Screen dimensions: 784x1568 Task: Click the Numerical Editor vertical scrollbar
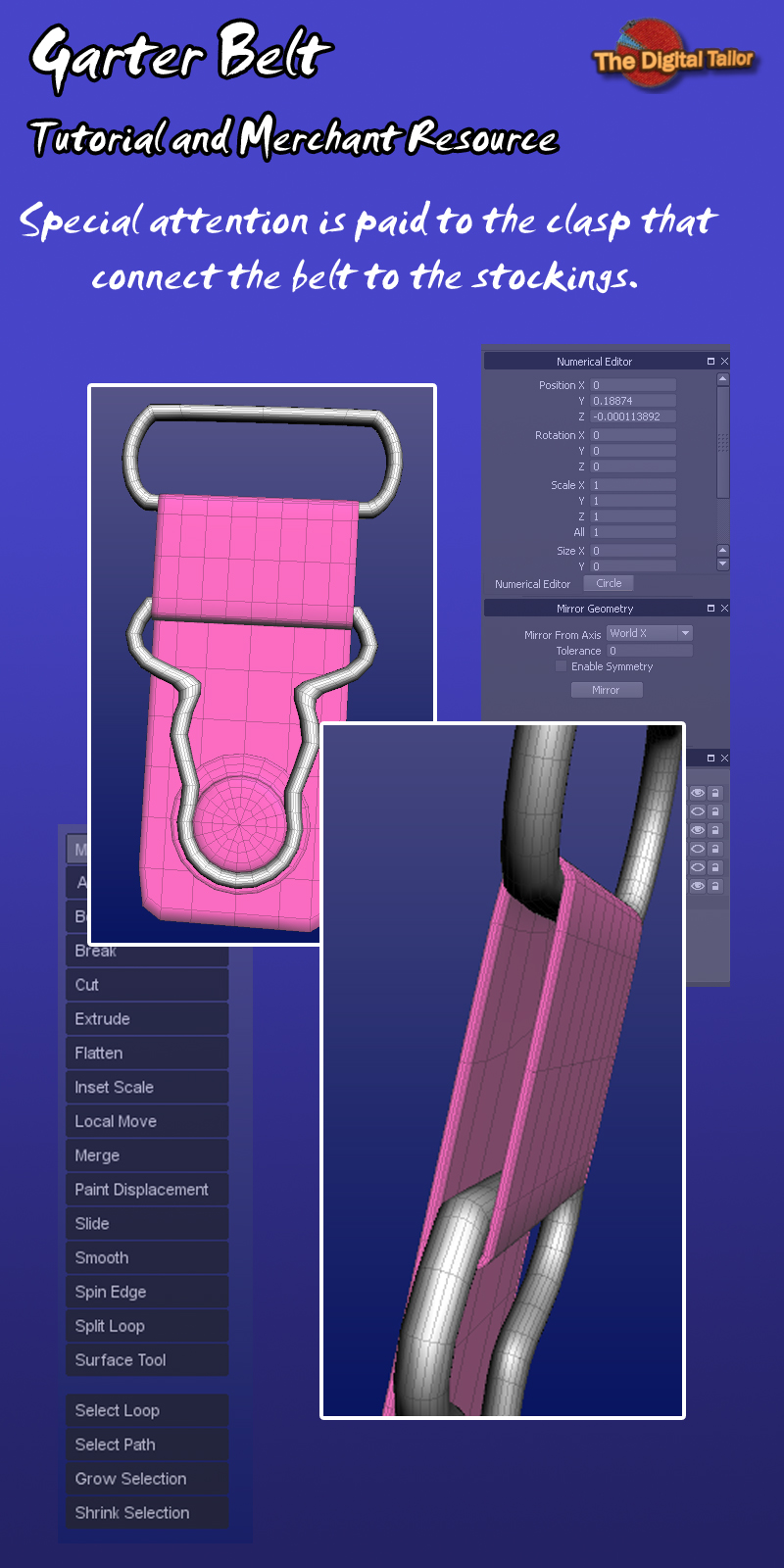click(723, 443)
